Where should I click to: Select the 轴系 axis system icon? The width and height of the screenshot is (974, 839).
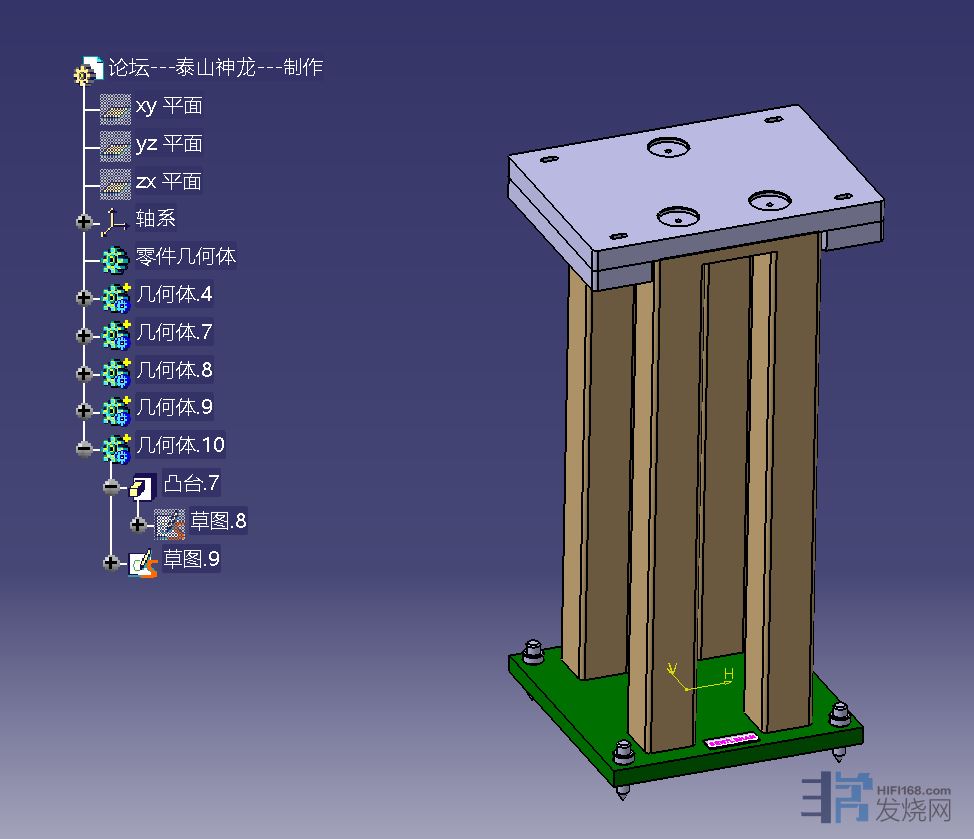tap(116, 220)
